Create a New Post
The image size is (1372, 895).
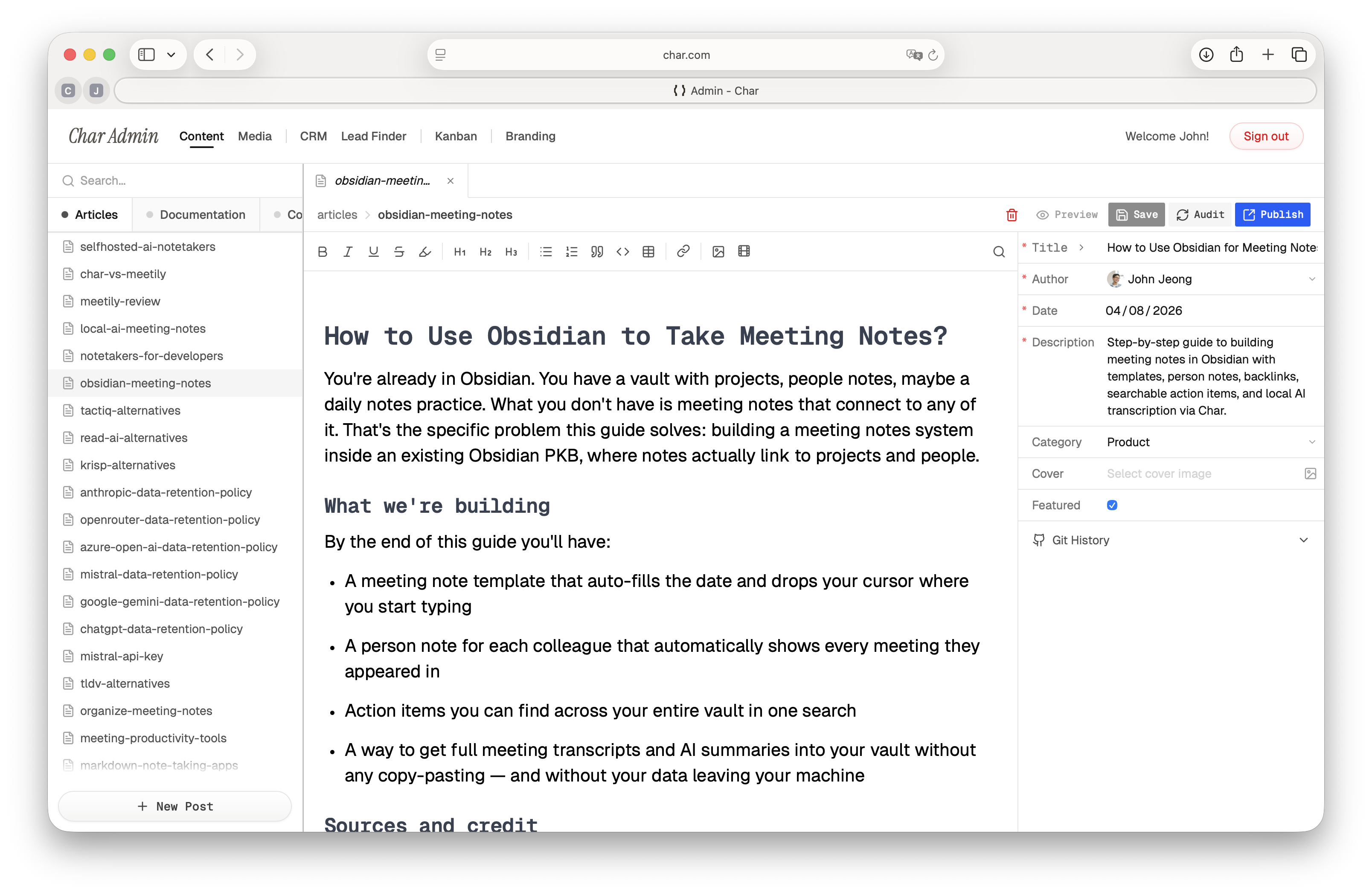175,806
